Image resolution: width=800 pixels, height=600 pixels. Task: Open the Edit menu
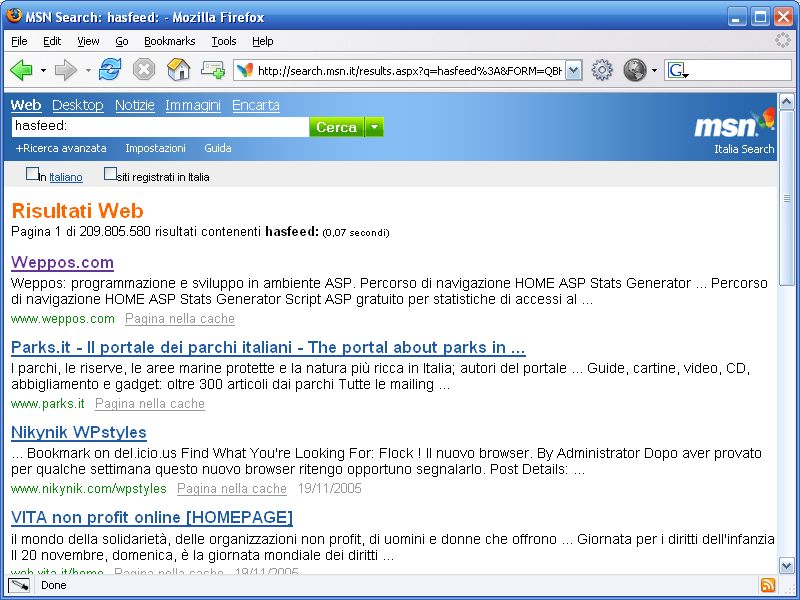pos(52,41)
